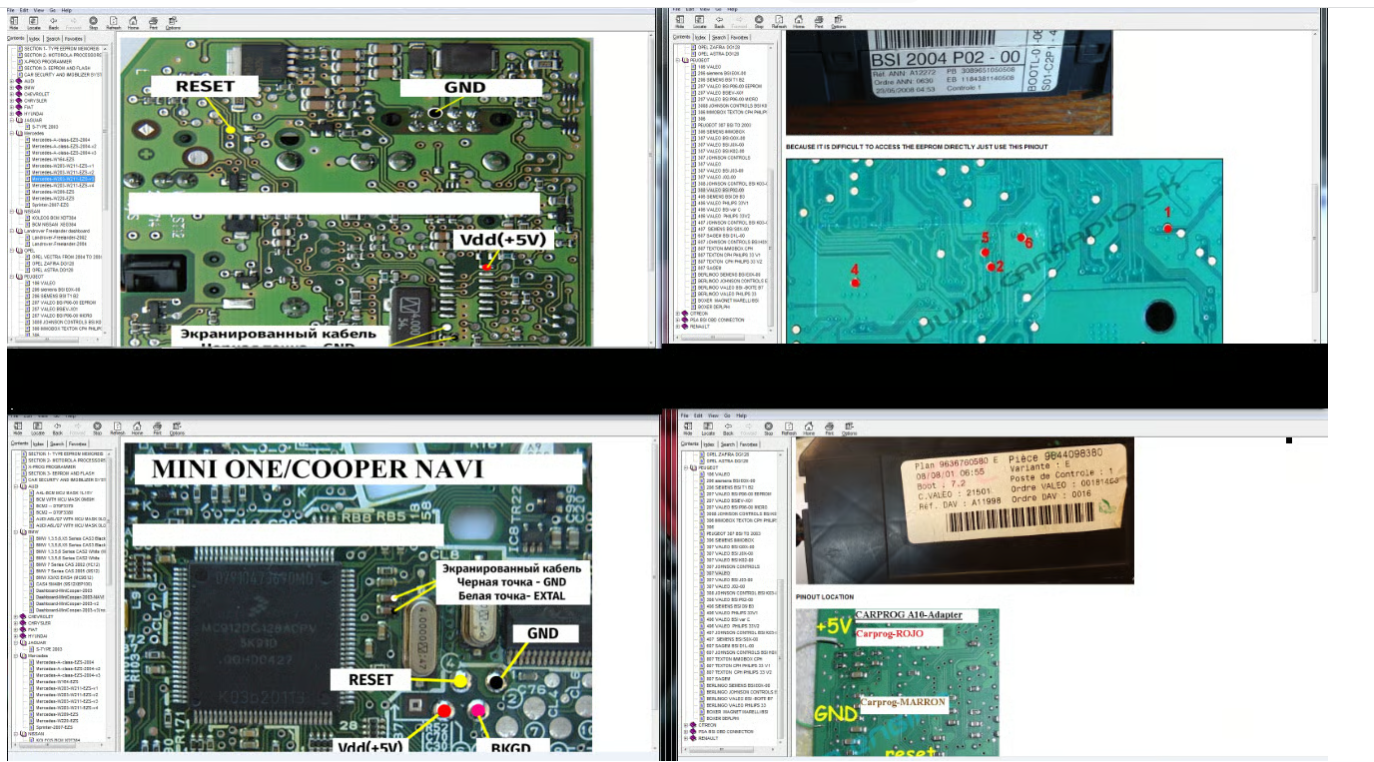Refresh the page in the top-right window
1374x762 pixels.
[x=779, y=22]
